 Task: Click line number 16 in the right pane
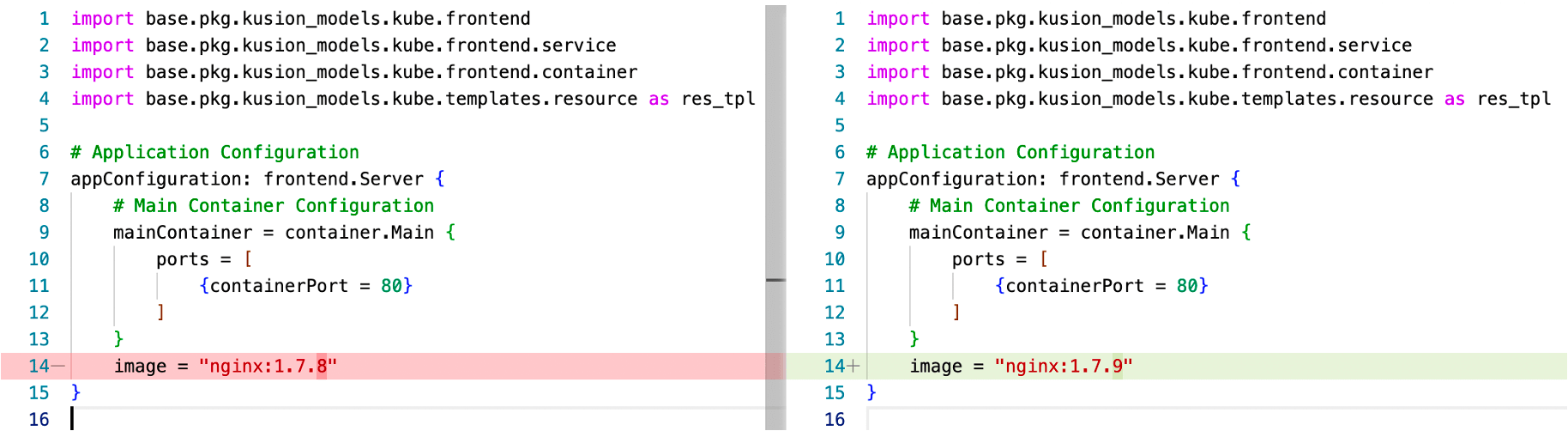(835, 420)
